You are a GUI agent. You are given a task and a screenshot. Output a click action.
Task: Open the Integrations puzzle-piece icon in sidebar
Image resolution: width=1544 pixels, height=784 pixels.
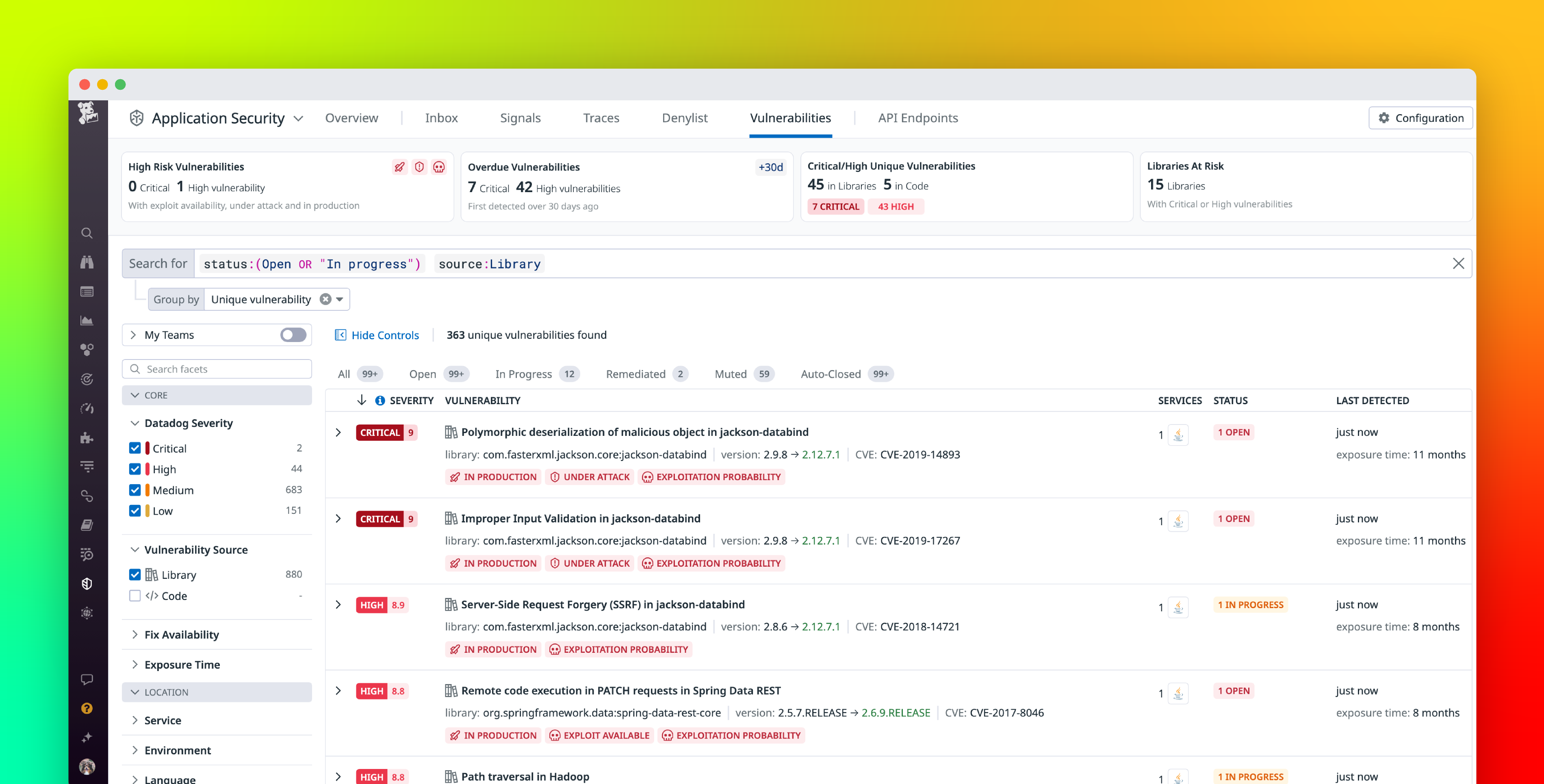(87, 437)
